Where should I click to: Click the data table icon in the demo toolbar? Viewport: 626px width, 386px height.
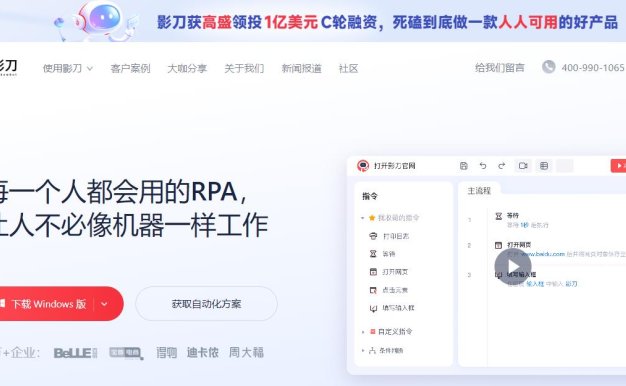click(x=544, y=166)
